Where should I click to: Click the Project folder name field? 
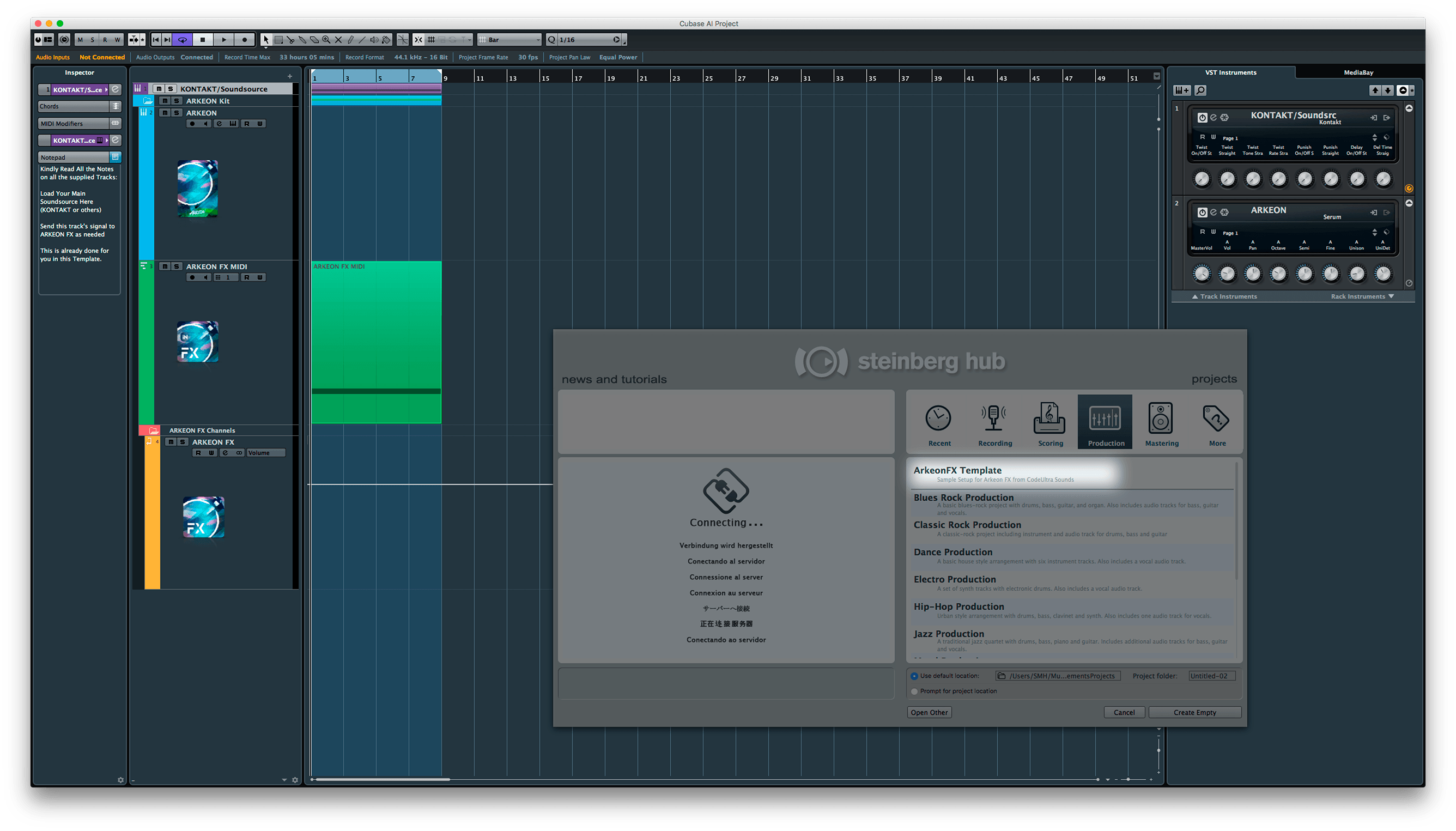click(x=1212, y=676)
